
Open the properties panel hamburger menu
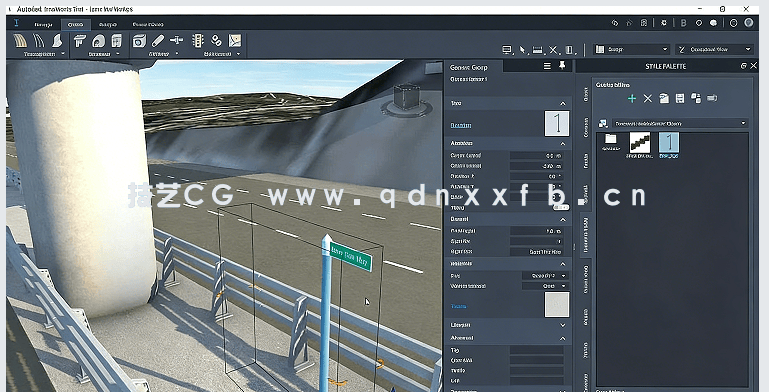click(547, 66)
